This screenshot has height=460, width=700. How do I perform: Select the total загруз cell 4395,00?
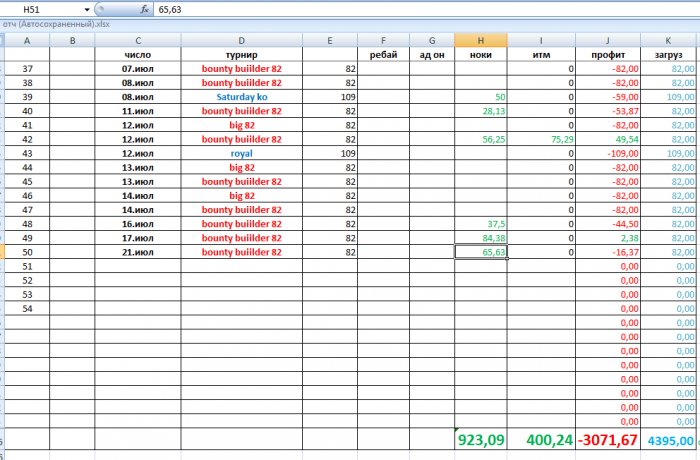click(668, 439)
